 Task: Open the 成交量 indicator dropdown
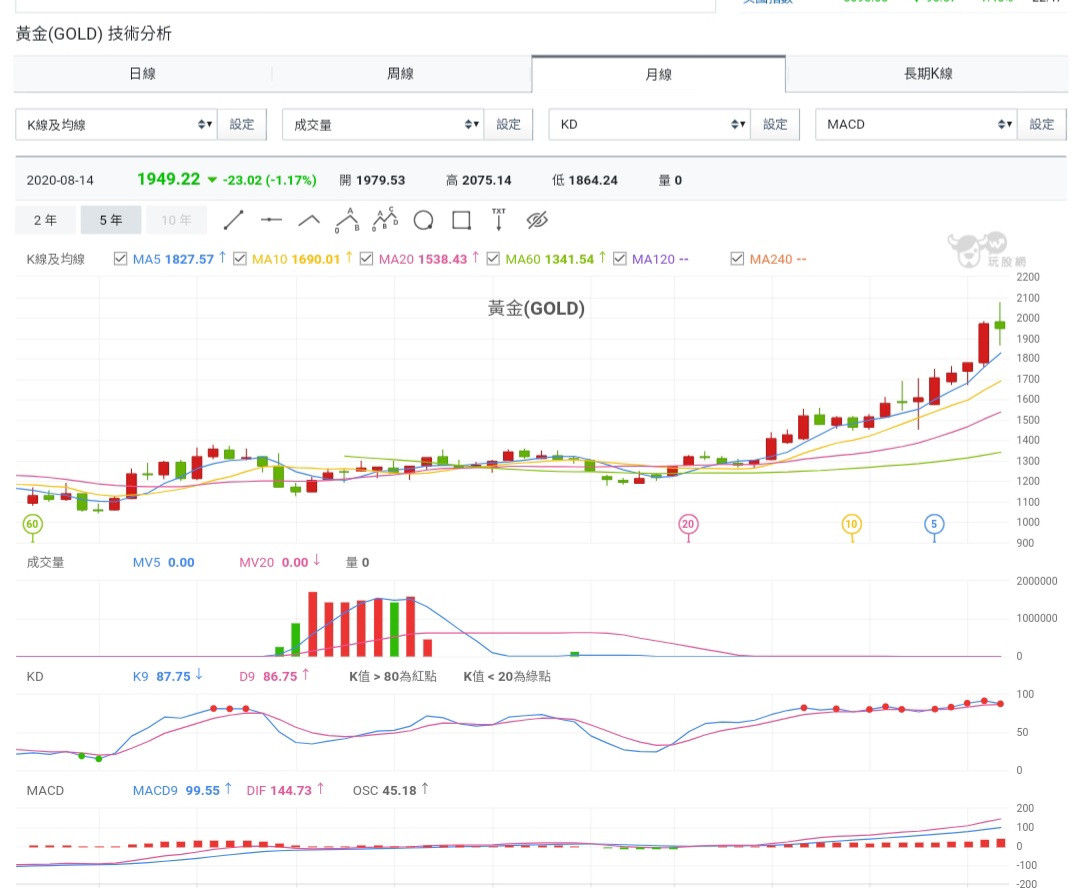[x=382, y=124]
